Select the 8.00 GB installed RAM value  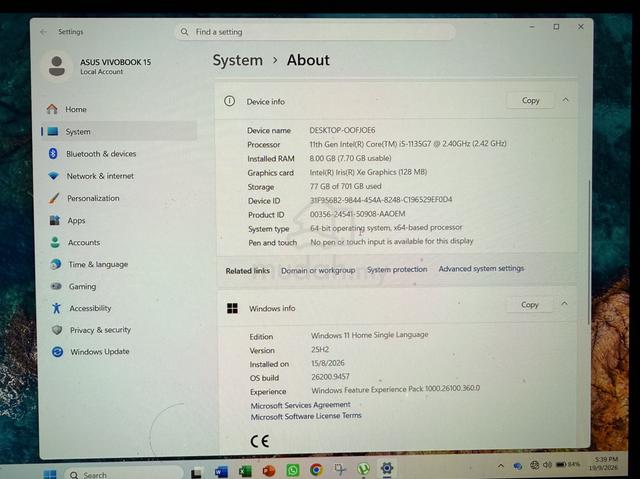[350, 158]
